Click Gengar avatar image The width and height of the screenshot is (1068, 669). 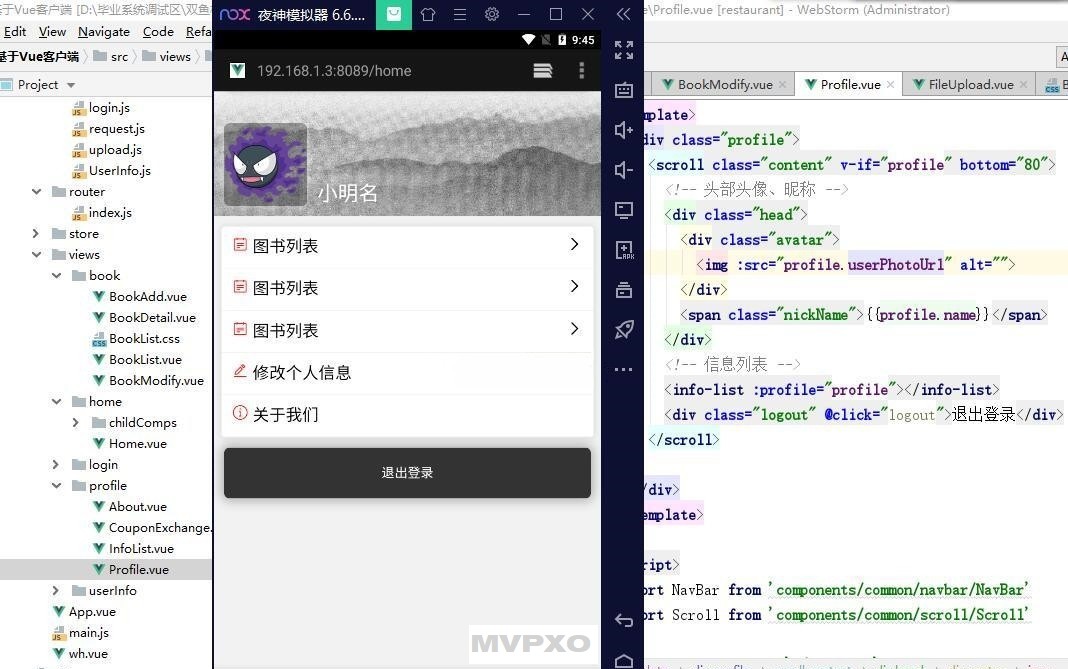pos(265,164)
